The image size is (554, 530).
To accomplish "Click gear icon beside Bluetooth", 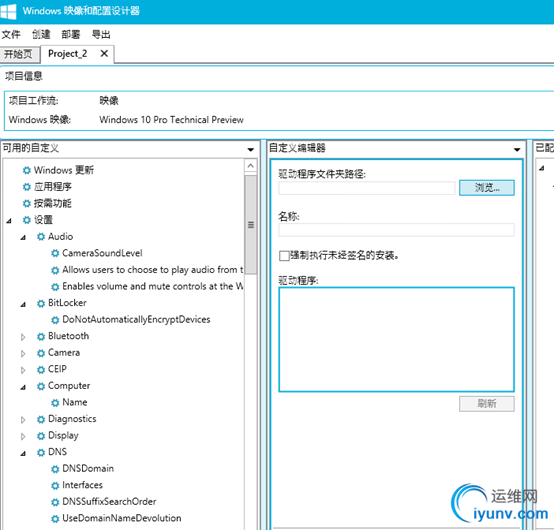I will tap(41, 336).
